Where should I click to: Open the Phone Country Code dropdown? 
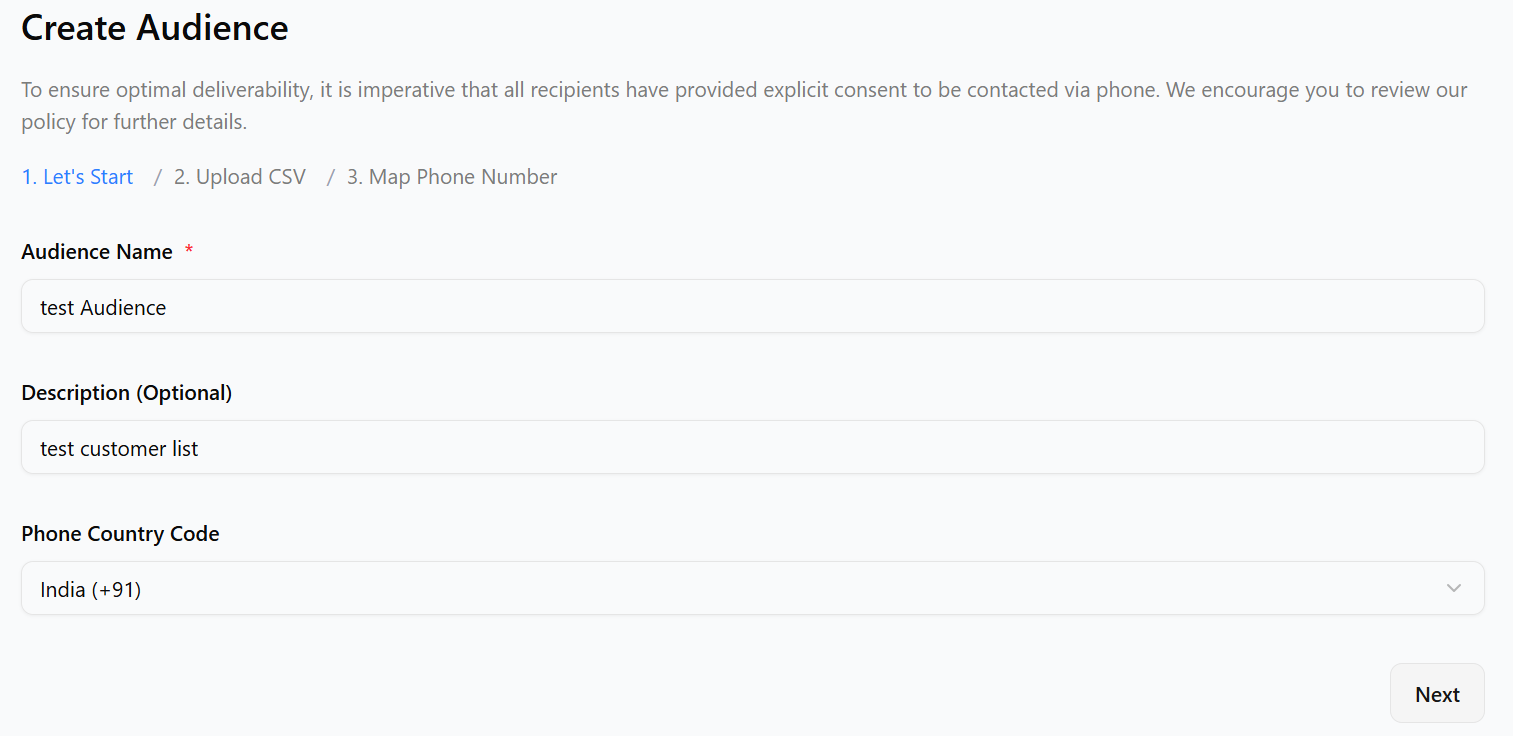point(752,588)
